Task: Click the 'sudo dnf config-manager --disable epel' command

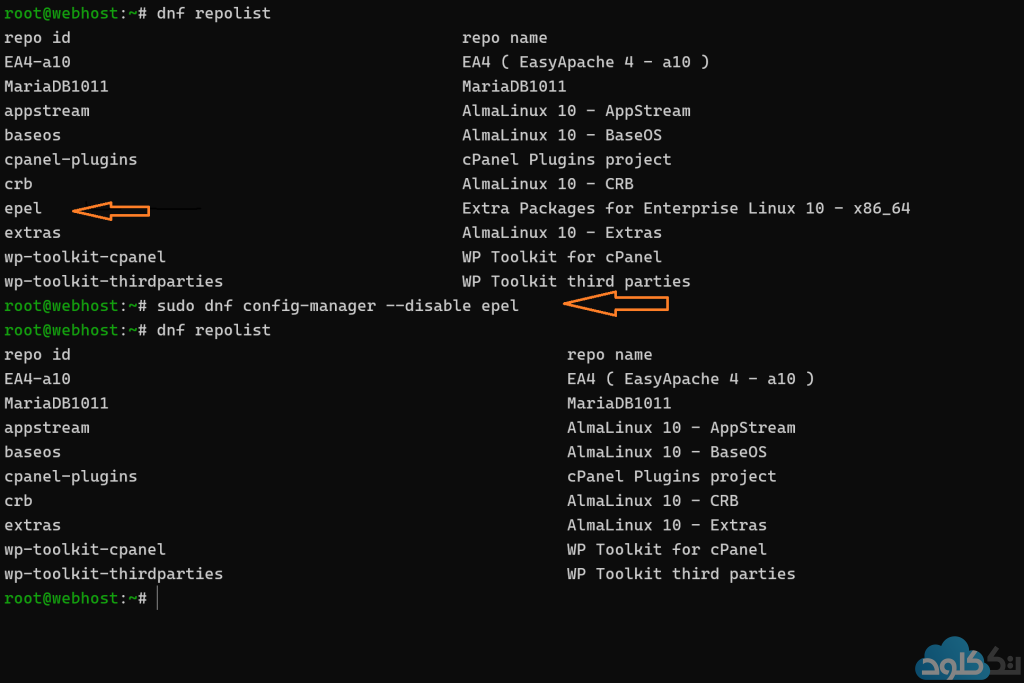Action: click(338, 306)
